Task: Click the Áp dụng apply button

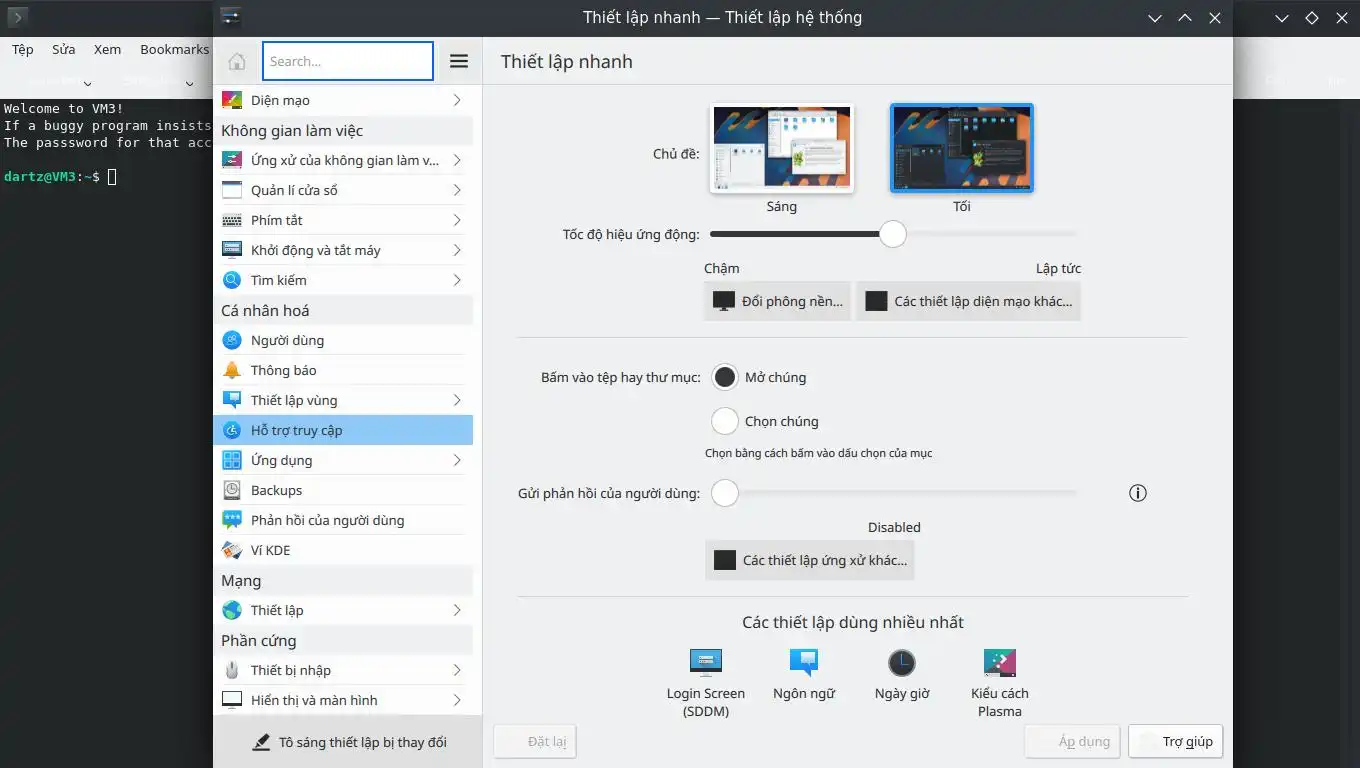Action: point(1072,741)
